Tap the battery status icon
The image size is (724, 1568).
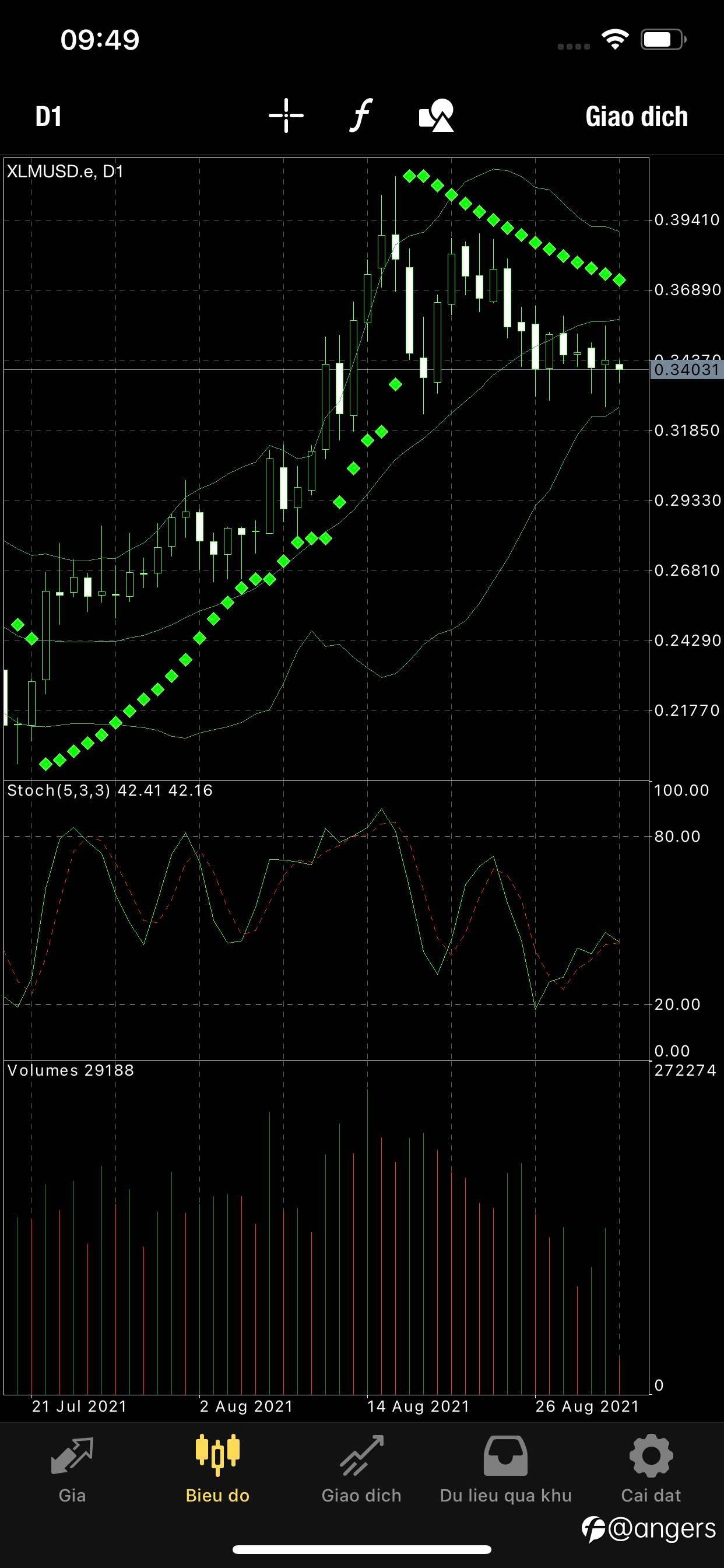[663, 40]
